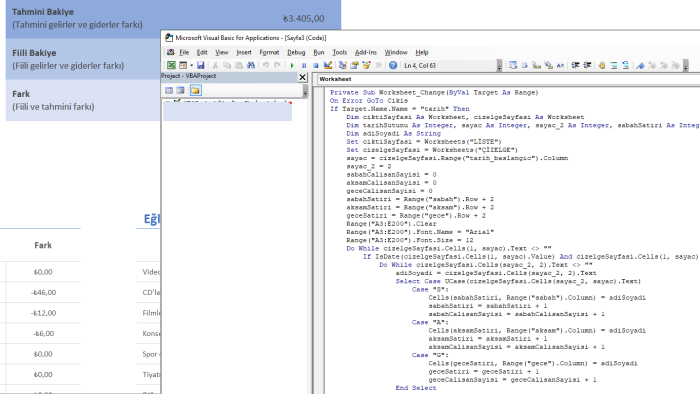
Task: Click View Code icon in Project panel
Action: coord(169,90)
